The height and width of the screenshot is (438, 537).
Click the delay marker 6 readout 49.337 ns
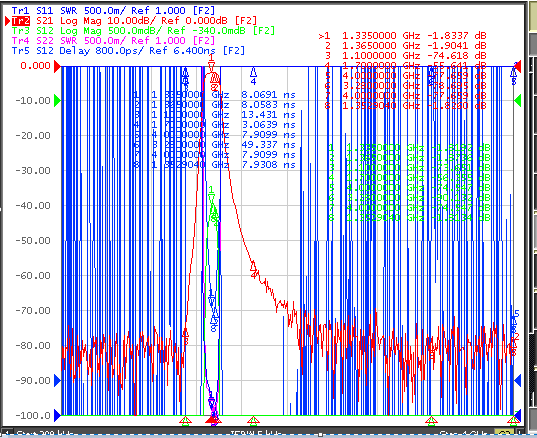click(x=268, y=145)
